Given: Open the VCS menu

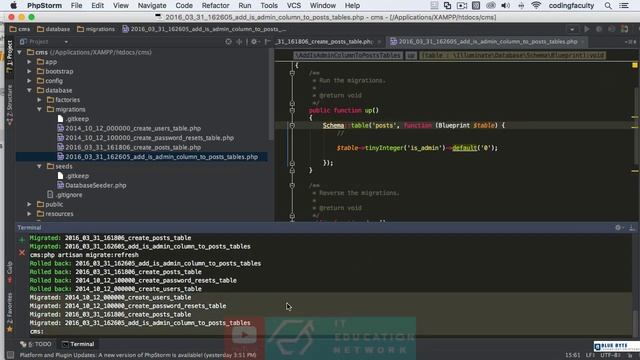Looking at the screenshot, I should pos(294,6).
